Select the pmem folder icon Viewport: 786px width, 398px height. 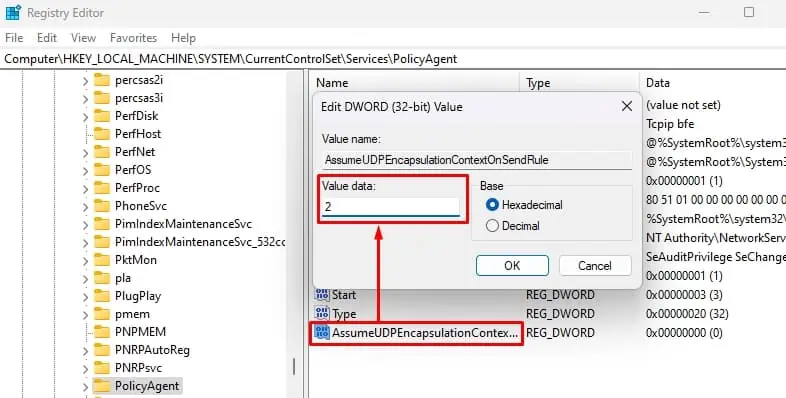coord(102,314)
